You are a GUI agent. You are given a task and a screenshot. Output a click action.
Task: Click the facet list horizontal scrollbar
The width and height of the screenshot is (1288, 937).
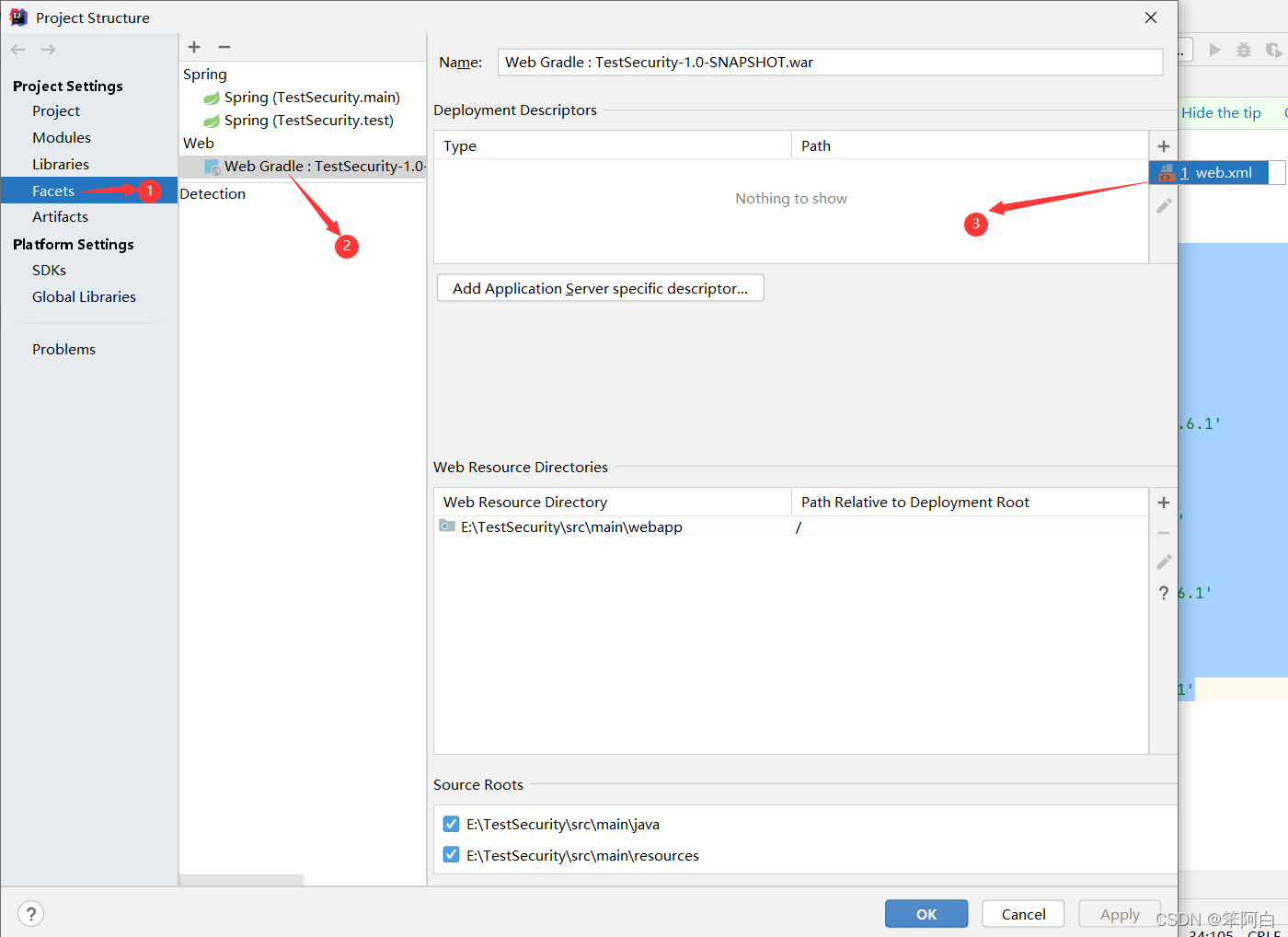pyautogui.click(x=241, y=880)
